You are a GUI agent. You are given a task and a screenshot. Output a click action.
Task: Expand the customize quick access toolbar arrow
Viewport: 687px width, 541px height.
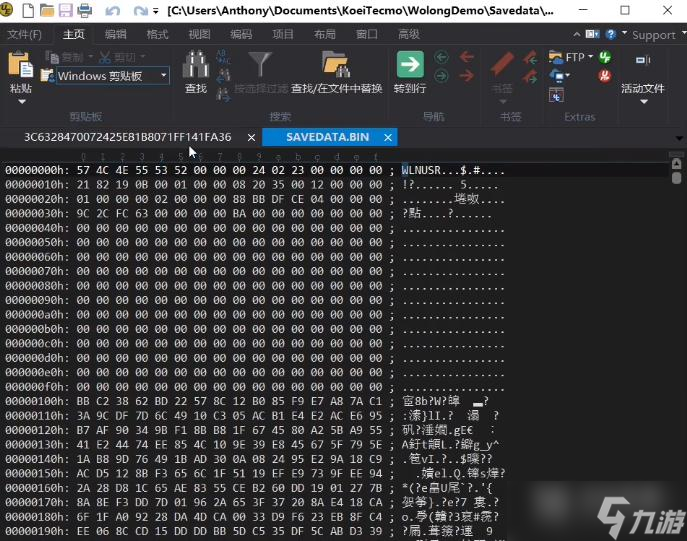click(156, 11)
